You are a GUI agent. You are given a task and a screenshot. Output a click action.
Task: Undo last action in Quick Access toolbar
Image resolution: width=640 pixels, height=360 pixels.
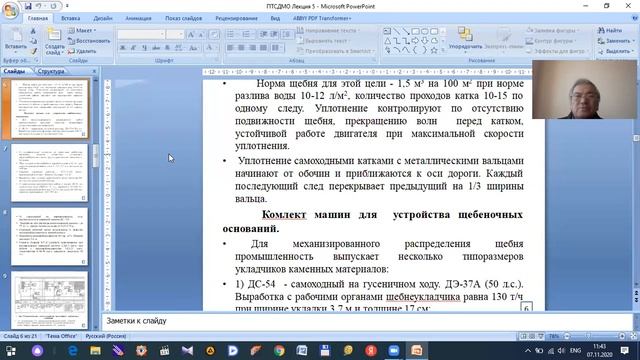click(x=39, y=6)
